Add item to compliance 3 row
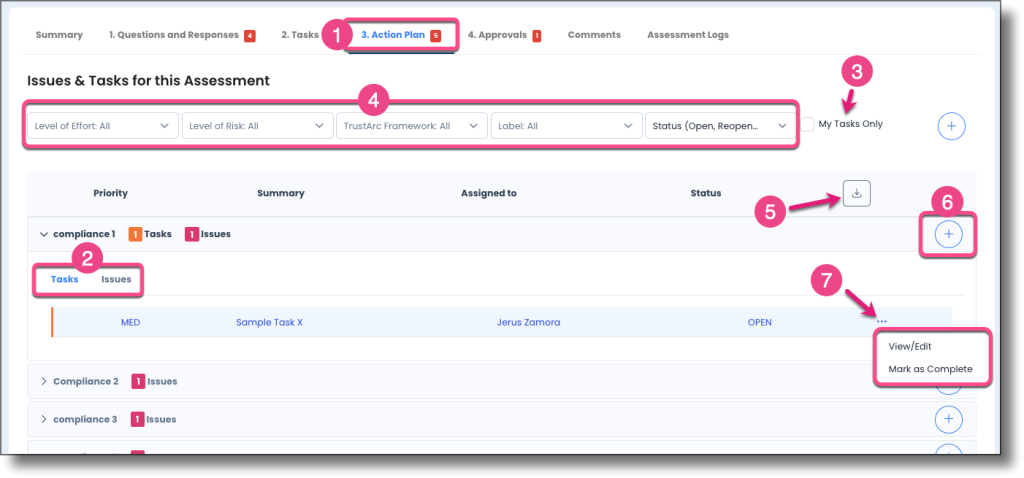 click(948, 419)
